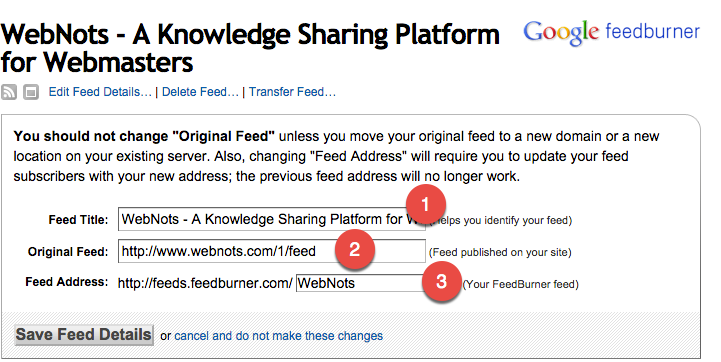Viewport: 721px width, 362px height.
Task: Click the Feed Title label
Action: pyautogui.click(x=78, y=220)
